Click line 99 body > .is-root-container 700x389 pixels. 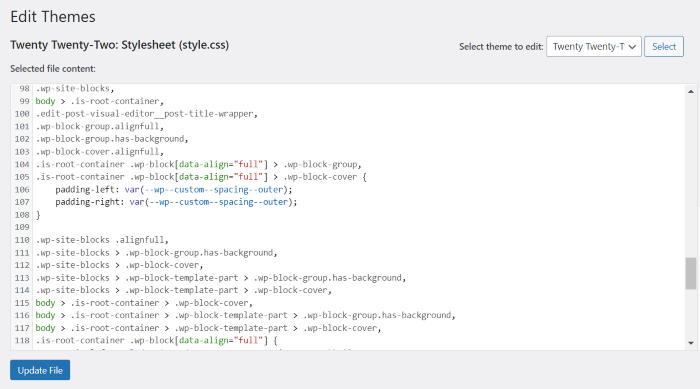click(x=100, y=101)
